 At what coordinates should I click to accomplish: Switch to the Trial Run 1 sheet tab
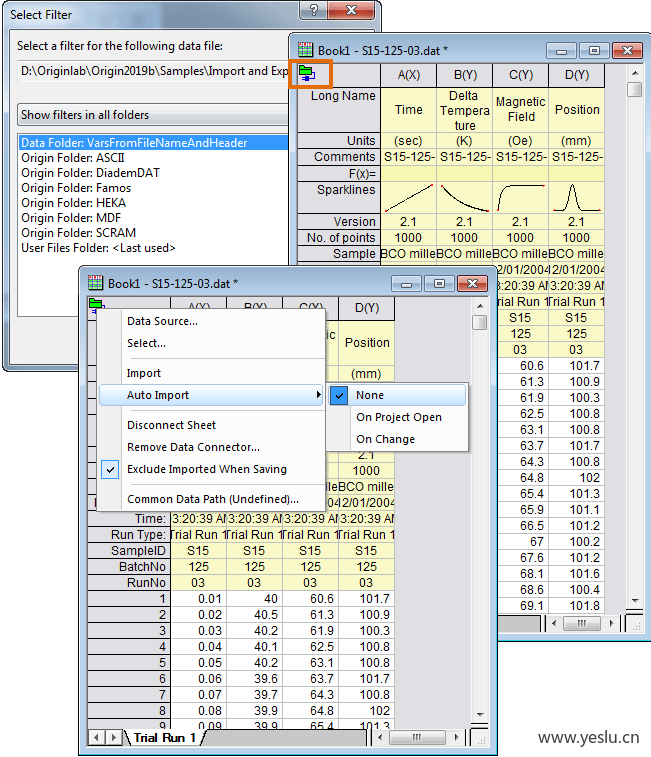click(164, 738)
